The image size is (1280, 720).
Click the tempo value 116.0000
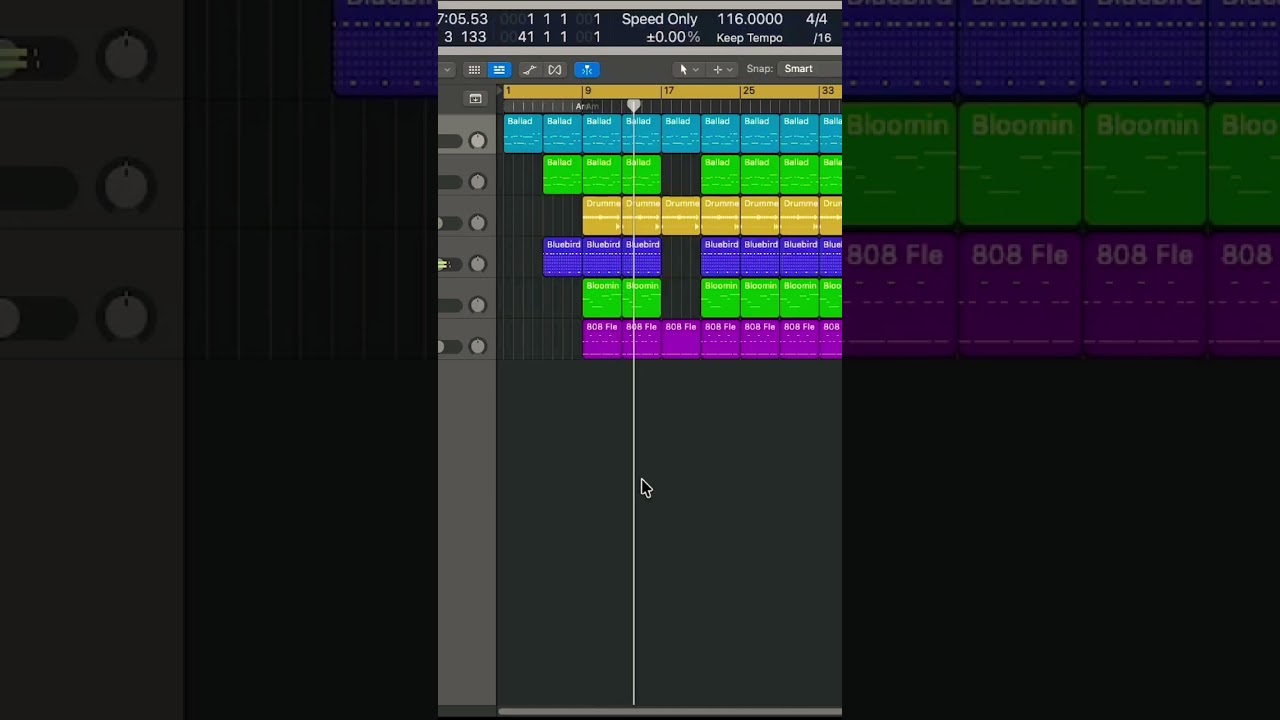tap(749, 19)
